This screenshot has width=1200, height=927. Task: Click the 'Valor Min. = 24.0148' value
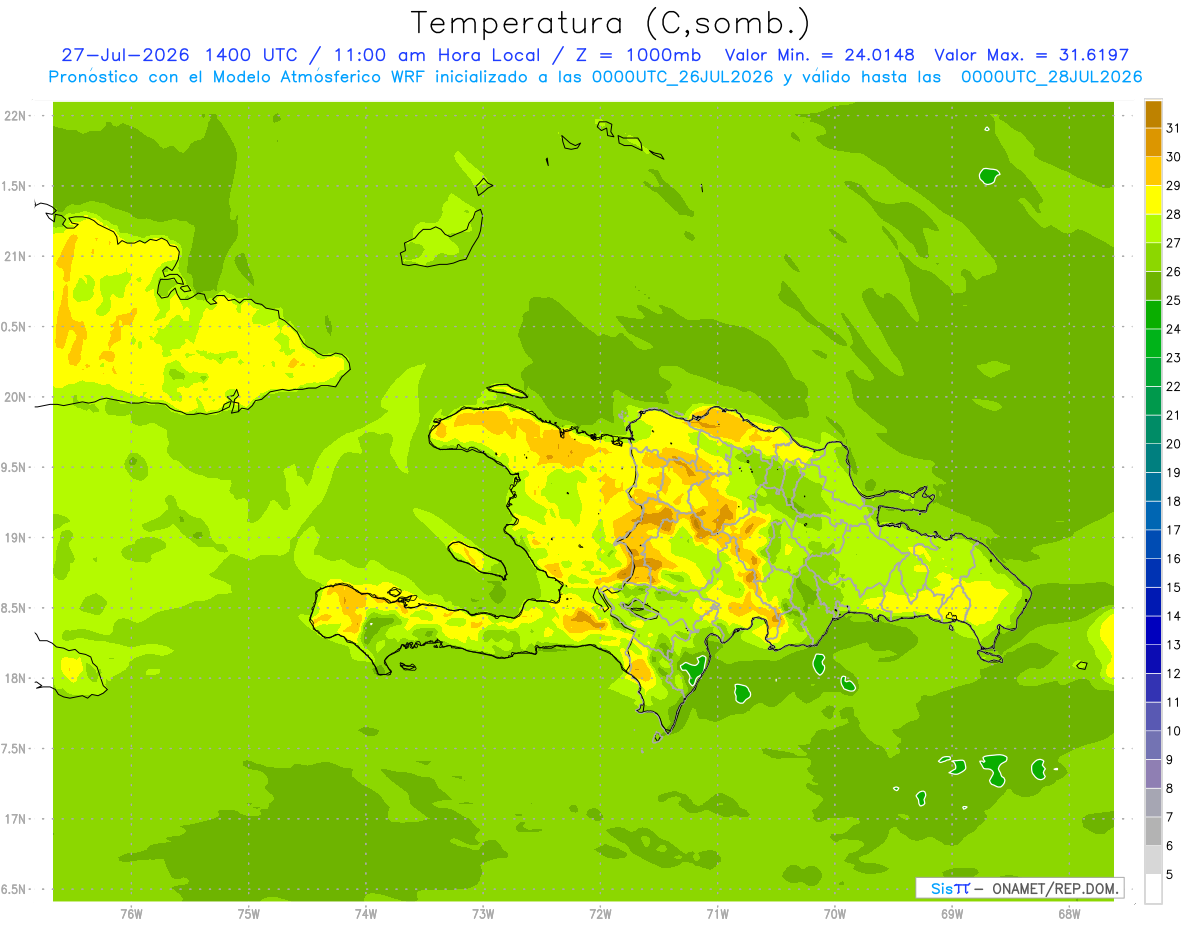tap(820, 55)
